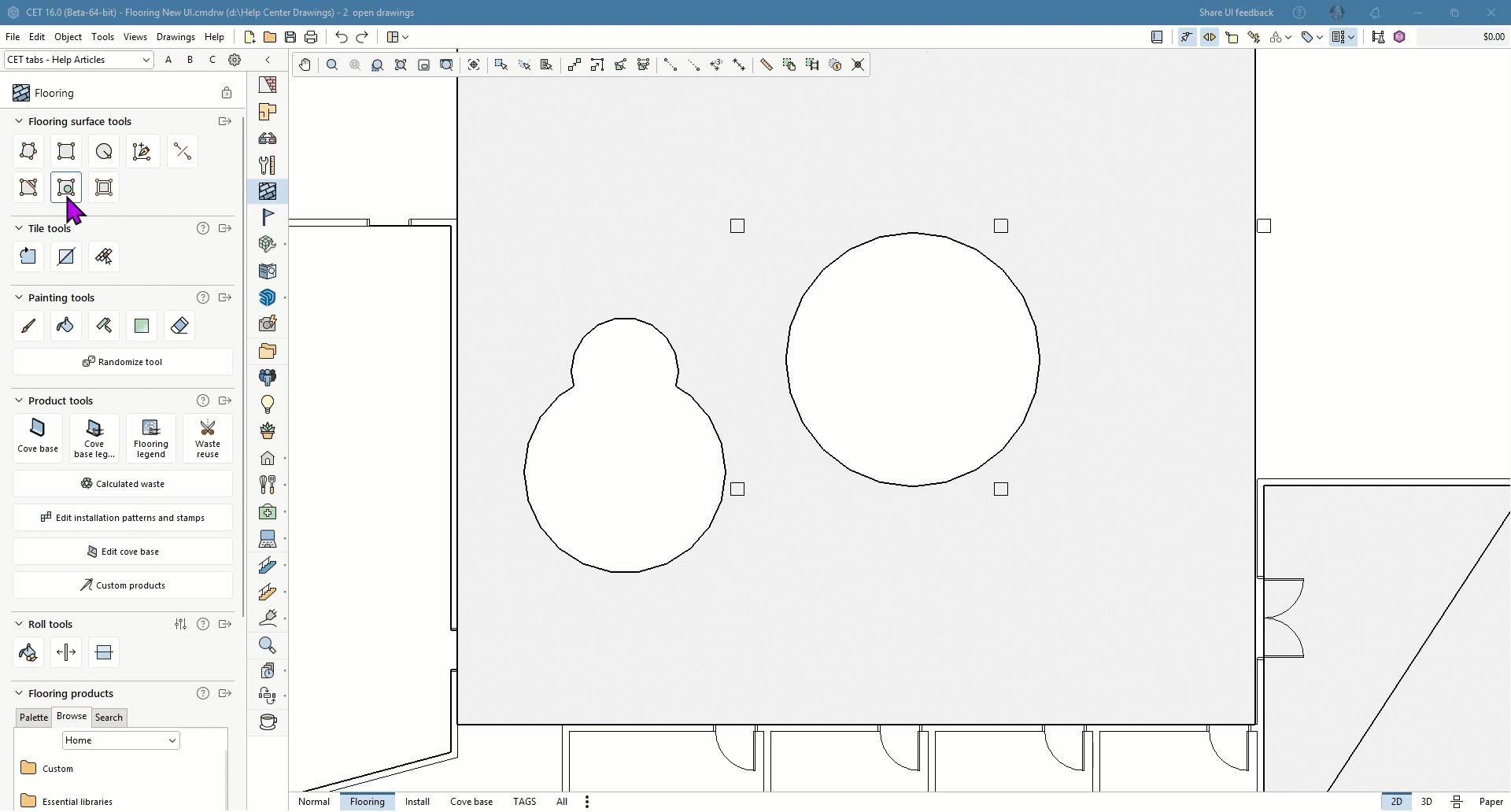
Task: Switch to the Palette tab
Action: [x=34, y=718]
